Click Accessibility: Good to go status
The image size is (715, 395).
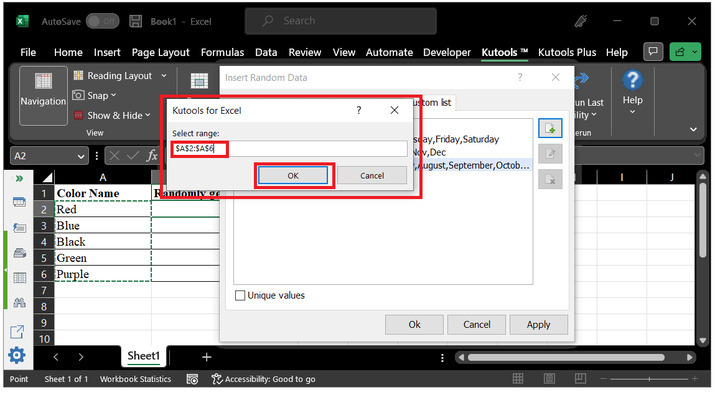(264, 379)
